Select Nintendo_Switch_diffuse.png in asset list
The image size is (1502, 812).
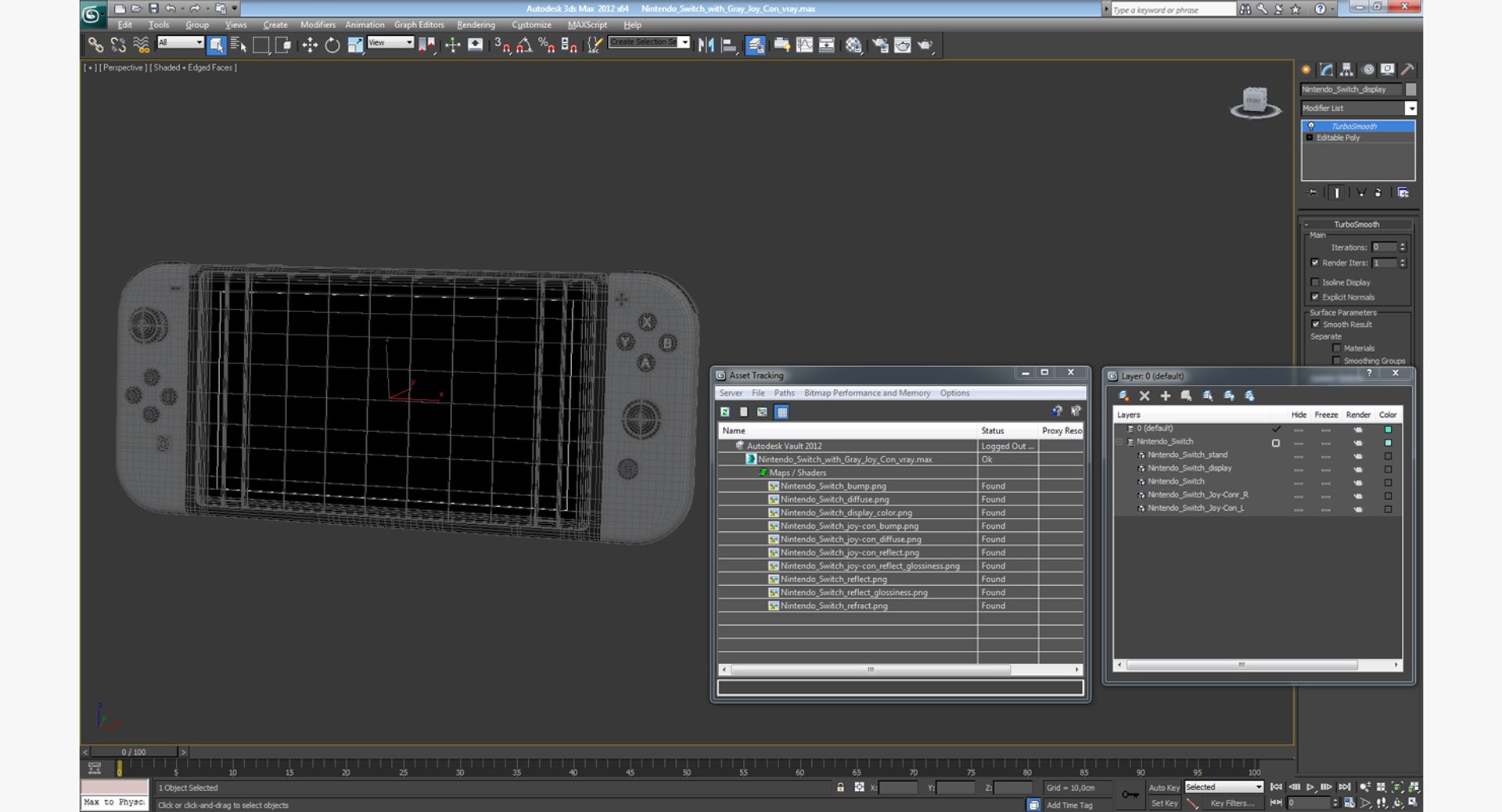click(834, 499)
